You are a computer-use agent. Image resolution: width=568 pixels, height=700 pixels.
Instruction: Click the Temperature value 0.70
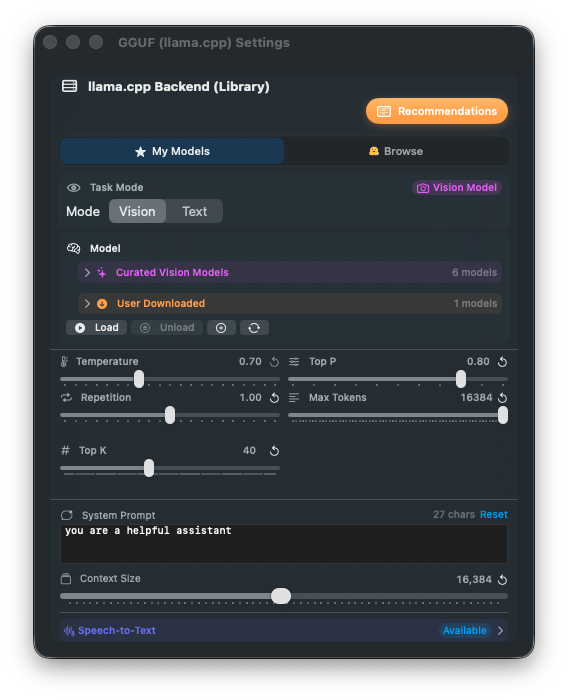250,362
